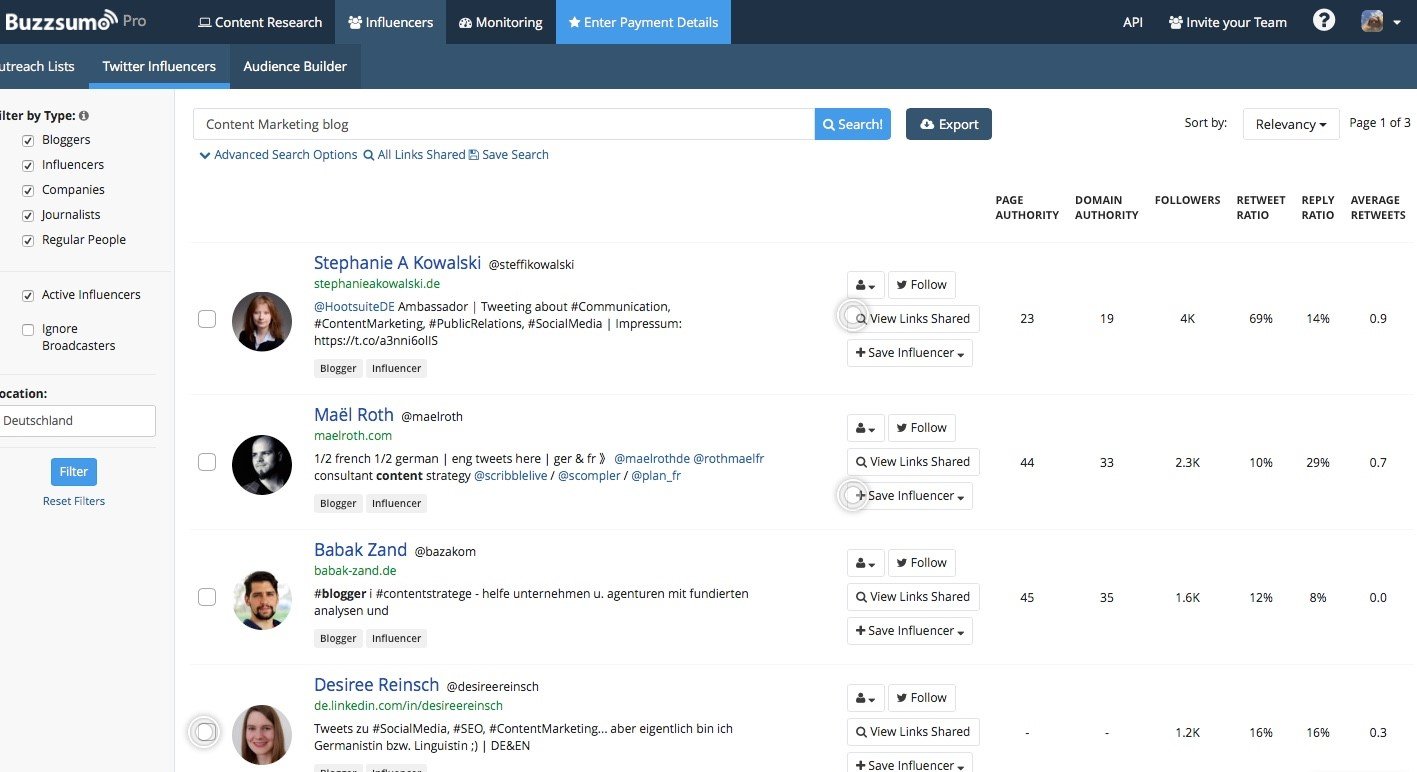Open the Relevancy sort dropdown
This screenshot has width=1417, height=772.
[1291, 124]
